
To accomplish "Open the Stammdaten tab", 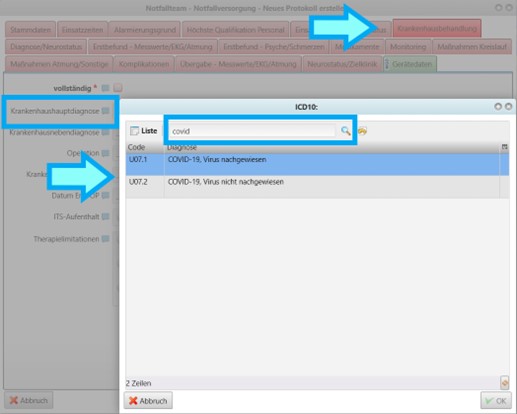I will (x=30, y=30).
